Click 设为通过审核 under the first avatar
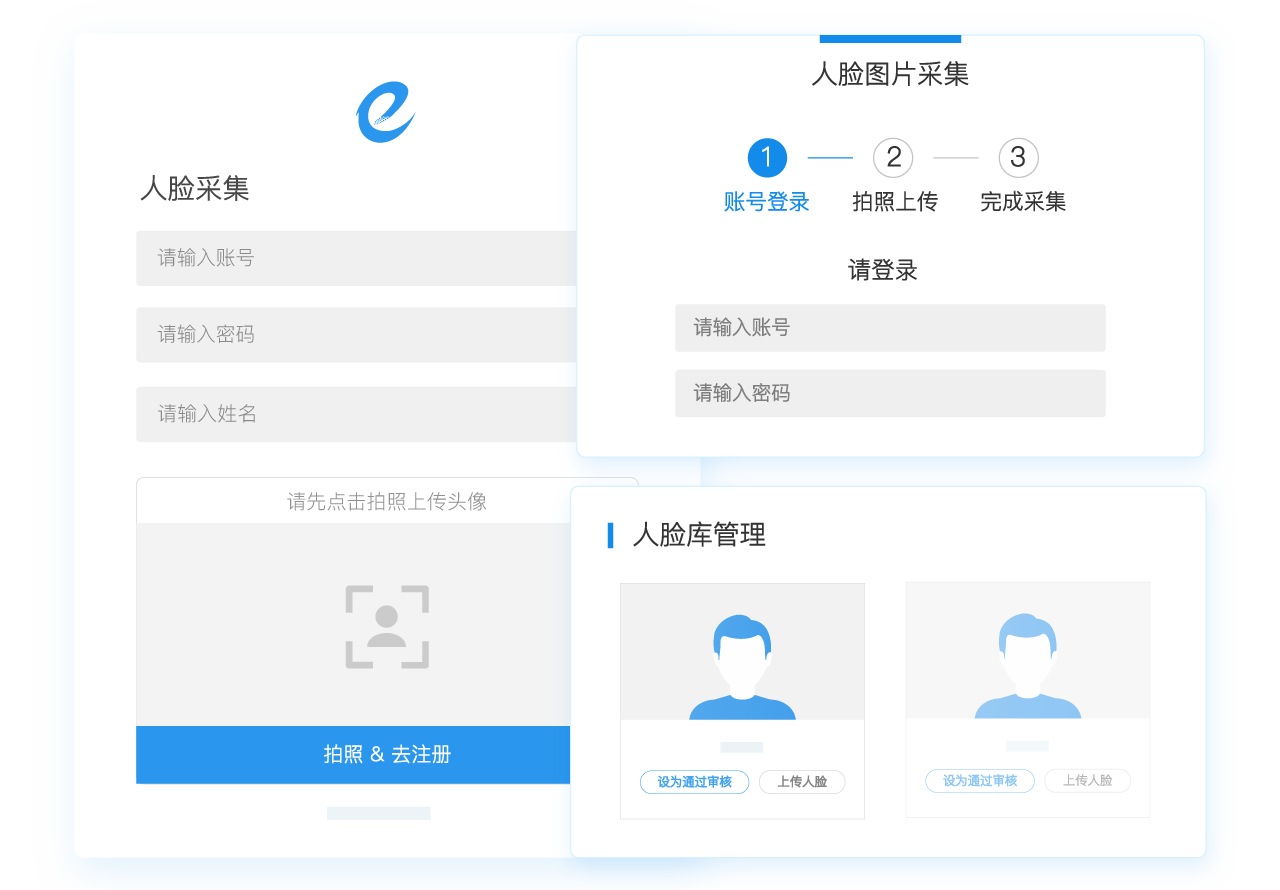Viewport: 1280px width, 890px height. point(694,782)
